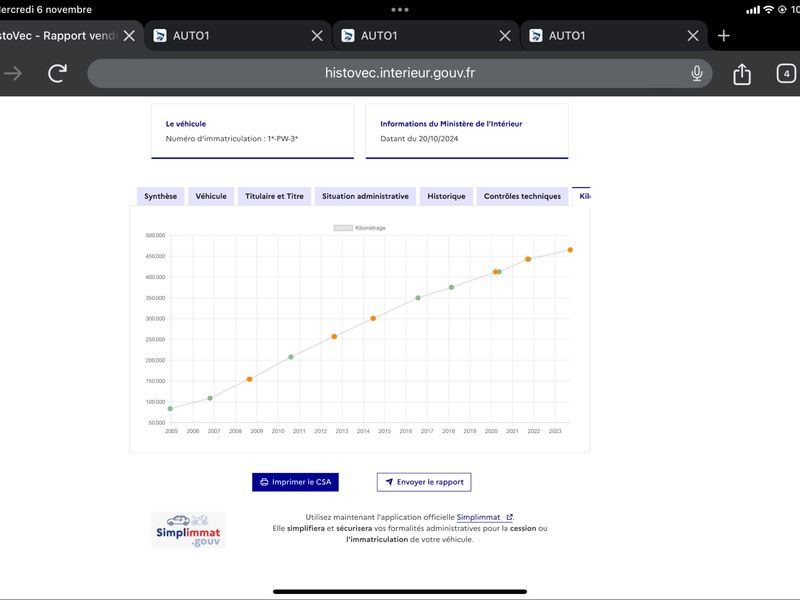Follow the Simplimmat link
The width and height of the screenshot is (800, 600).
pos(484,517)
